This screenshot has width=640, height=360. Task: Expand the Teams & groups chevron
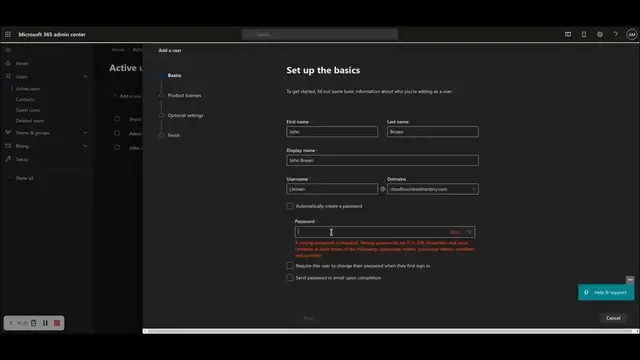pos(85,133)
